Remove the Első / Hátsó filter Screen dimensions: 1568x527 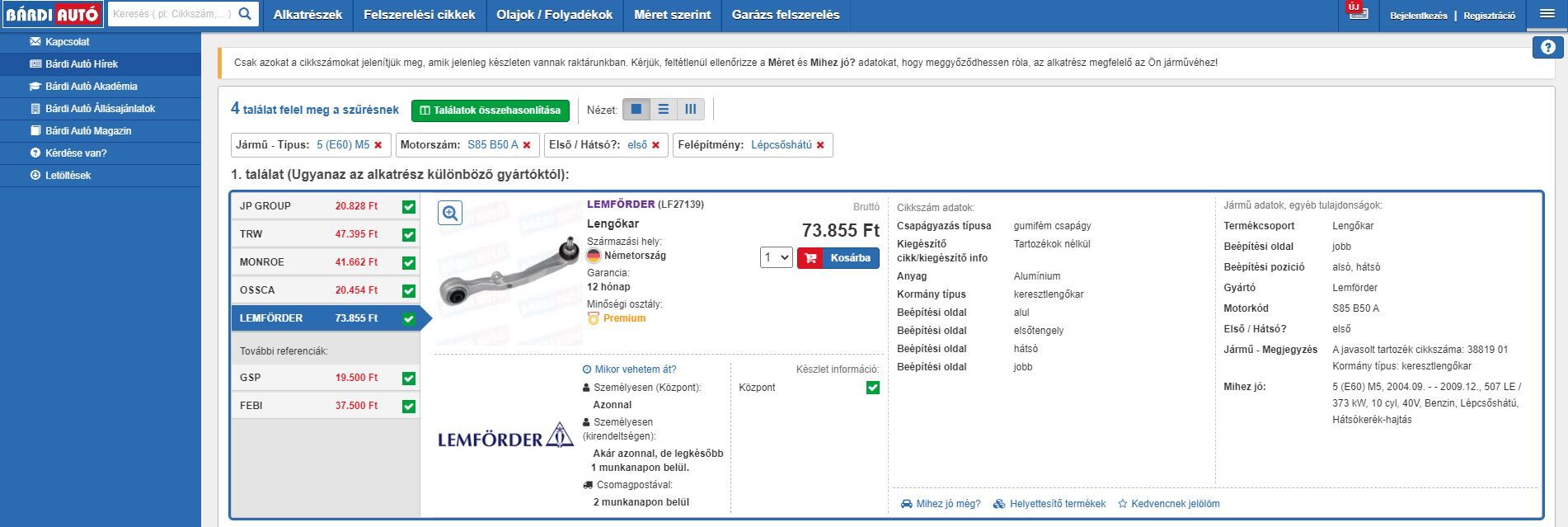click(x=655, y=145)
